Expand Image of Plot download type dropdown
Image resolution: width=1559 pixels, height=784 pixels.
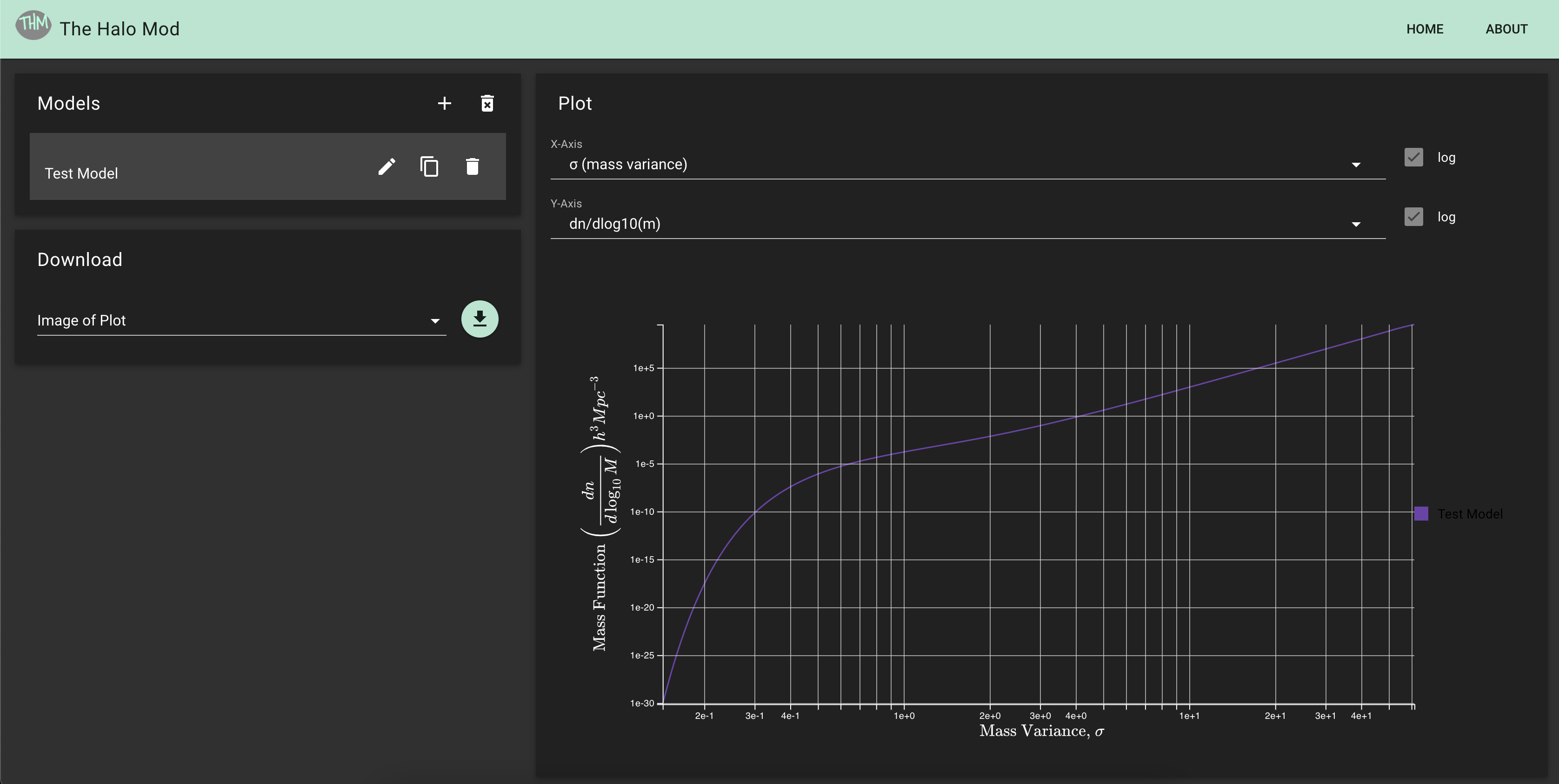[241, 320]
